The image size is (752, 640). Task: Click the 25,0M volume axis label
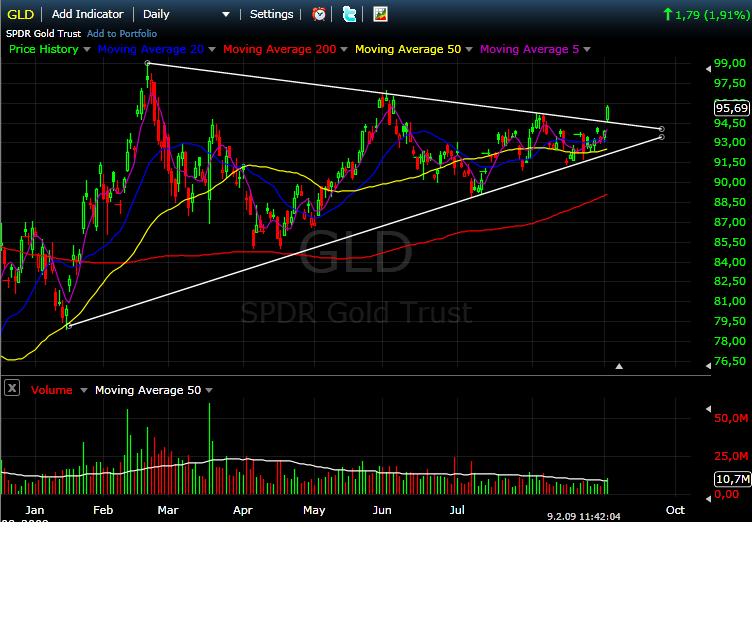(x=730, y=456)
